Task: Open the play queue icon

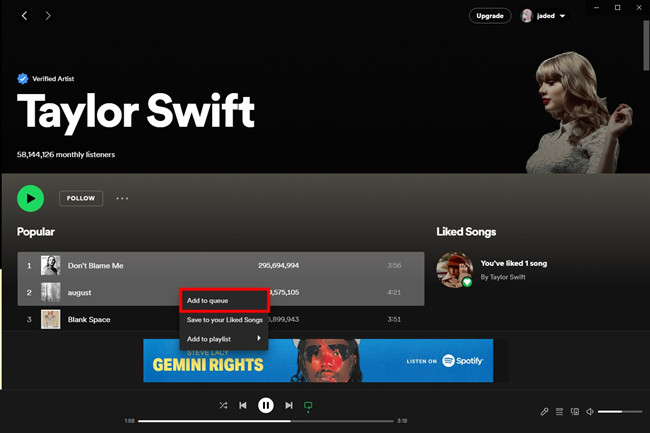Action: [x=559, y=411]
